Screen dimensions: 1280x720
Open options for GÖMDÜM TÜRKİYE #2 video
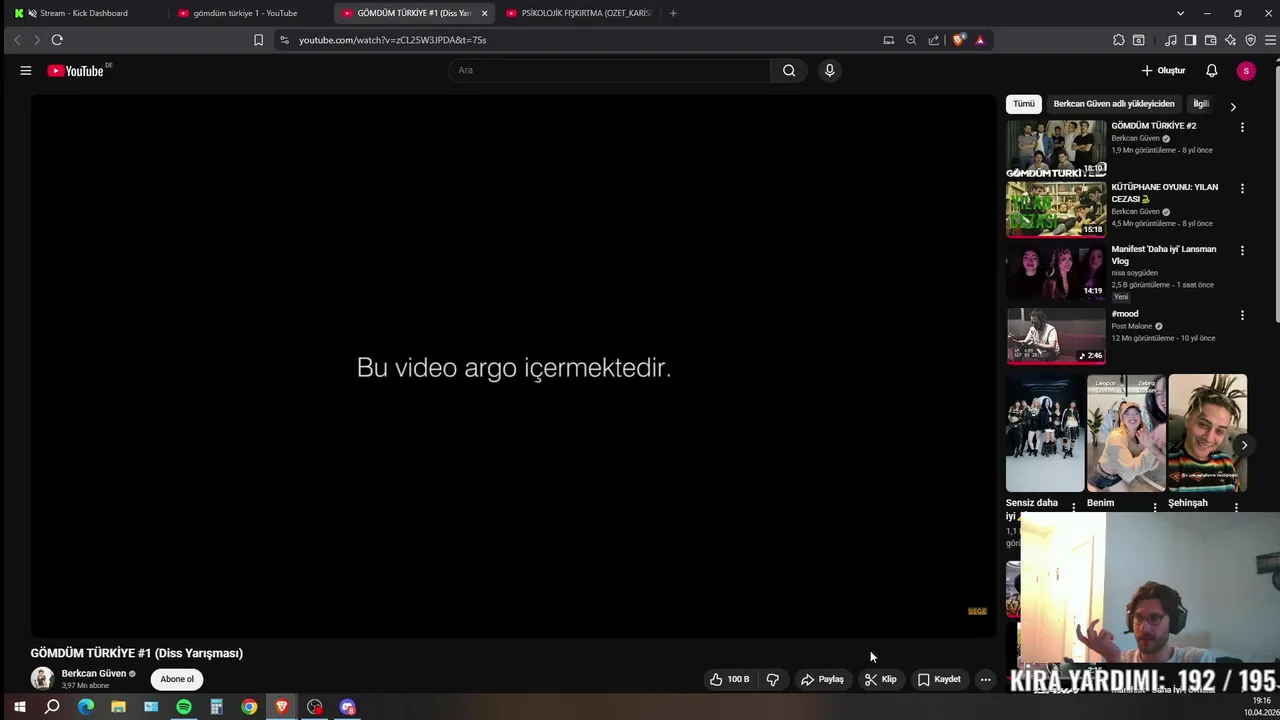pyautogui.click(x=1242, y=127)
